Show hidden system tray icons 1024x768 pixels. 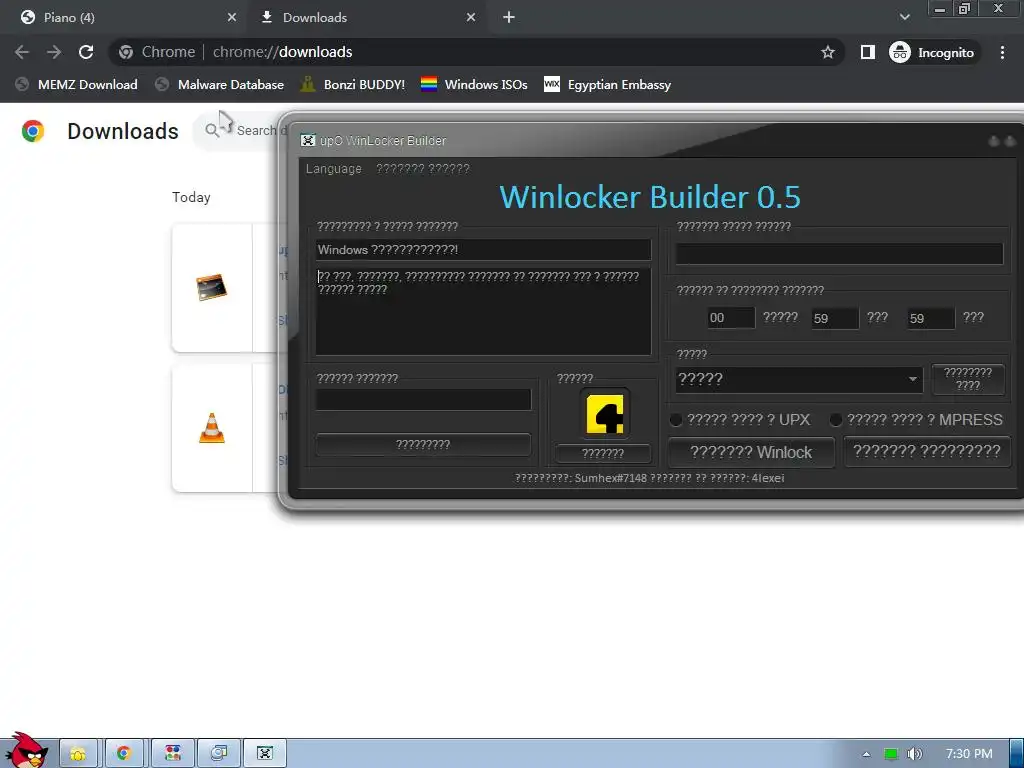point(866,754)
